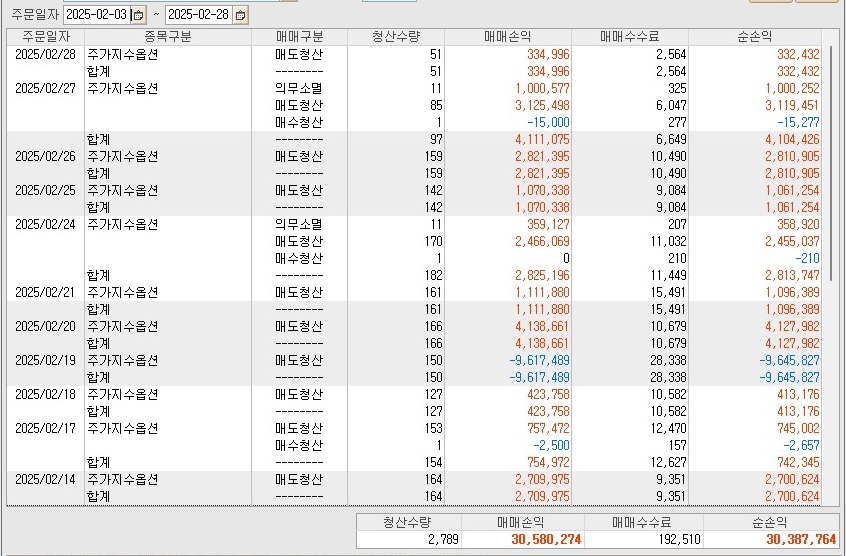Sort by the 주문일자 column header
The height and width of the screenshot is (556, 846).
[x=46, y=37]
